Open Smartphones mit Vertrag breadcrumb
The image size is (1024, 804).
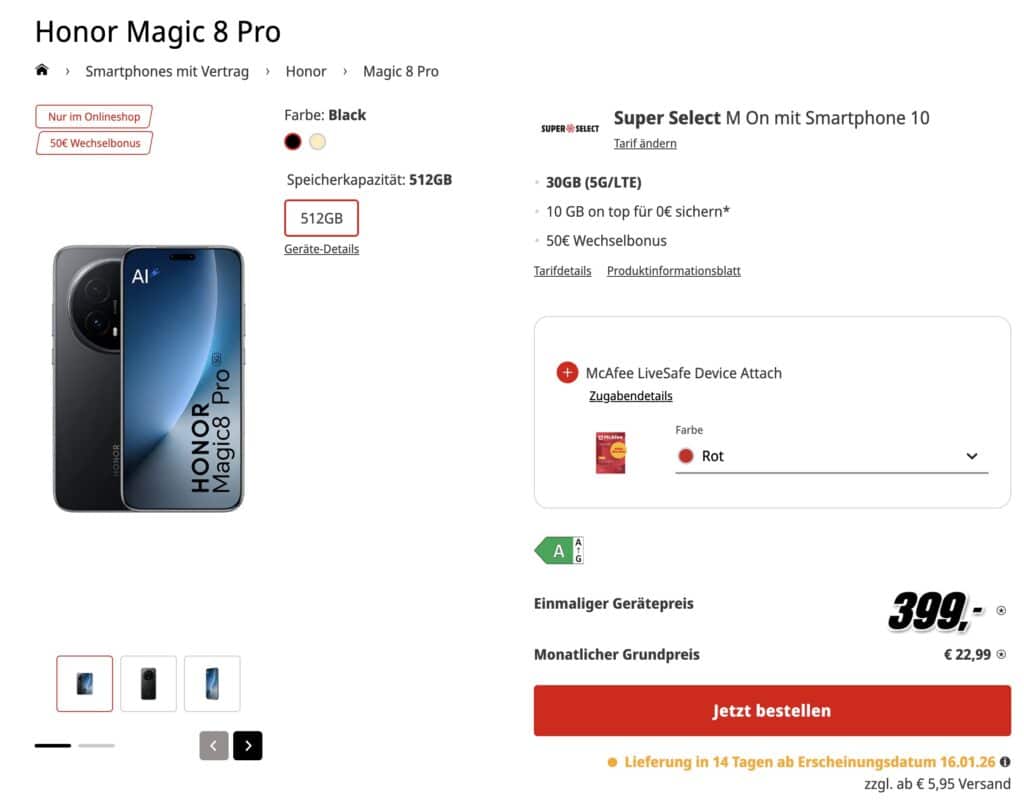coord(167,71)
